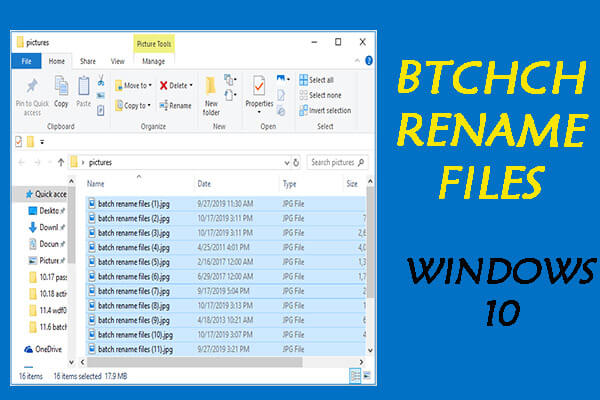The width and height of the screenshot is (600, 400).
Task: Open the File tab
Action: 26,61
